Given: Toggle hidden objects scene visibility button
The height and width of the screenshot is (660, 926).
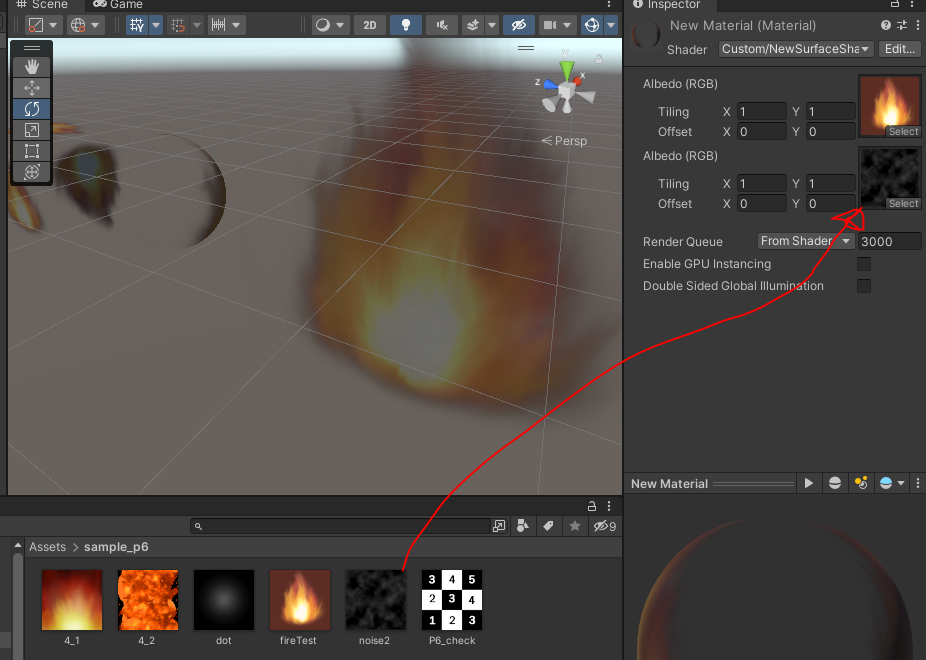Looking at the screenshot, I should 519,25.
